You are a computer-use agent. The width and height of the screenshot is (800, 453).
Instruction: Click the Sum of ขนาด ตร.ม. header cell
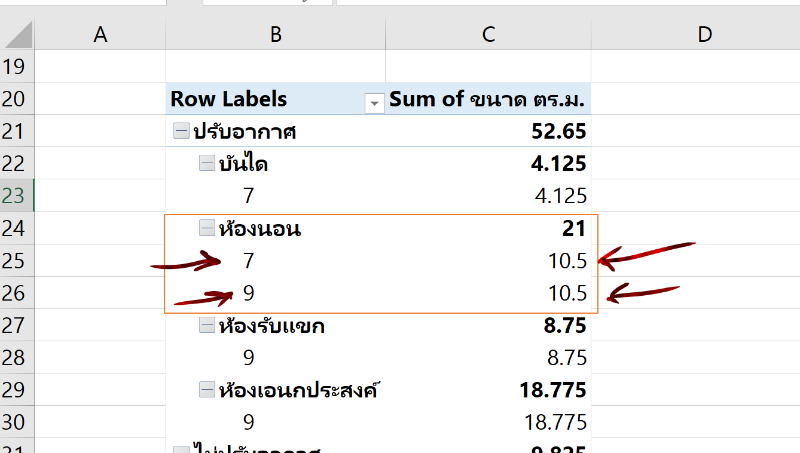coord(487,99)
